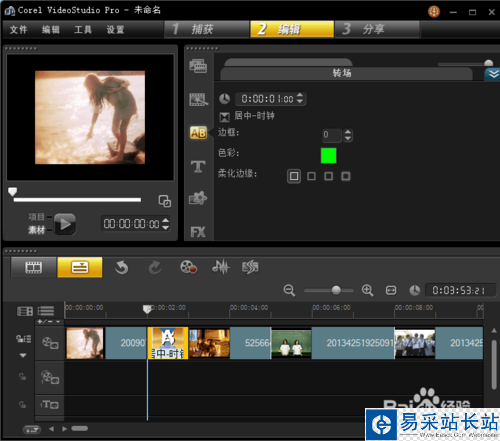
Task: Switch to the 1 捕获 step tab
Action: 207,29
